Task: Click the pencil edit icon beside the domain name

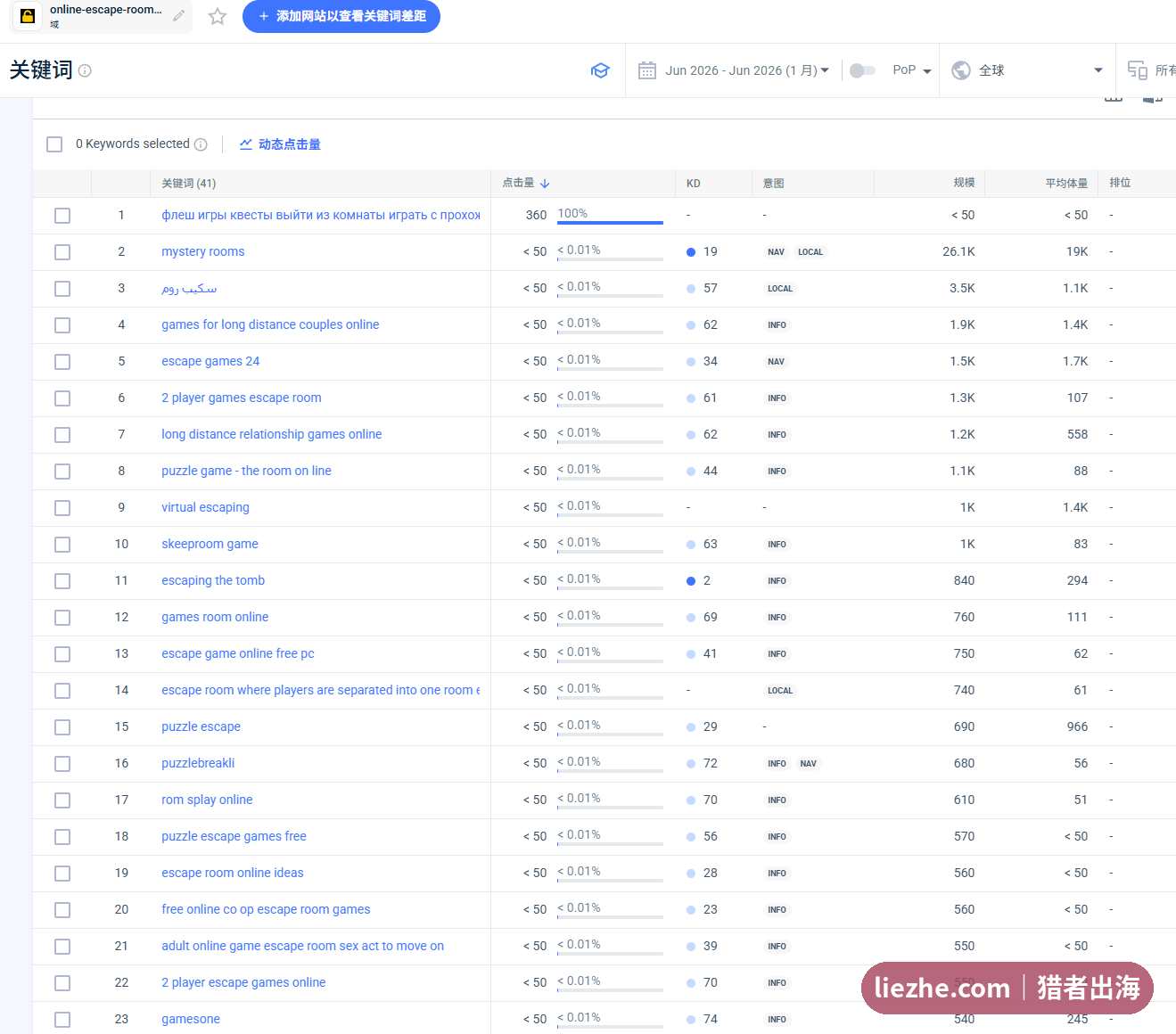Action: click(x=178, y=16)
